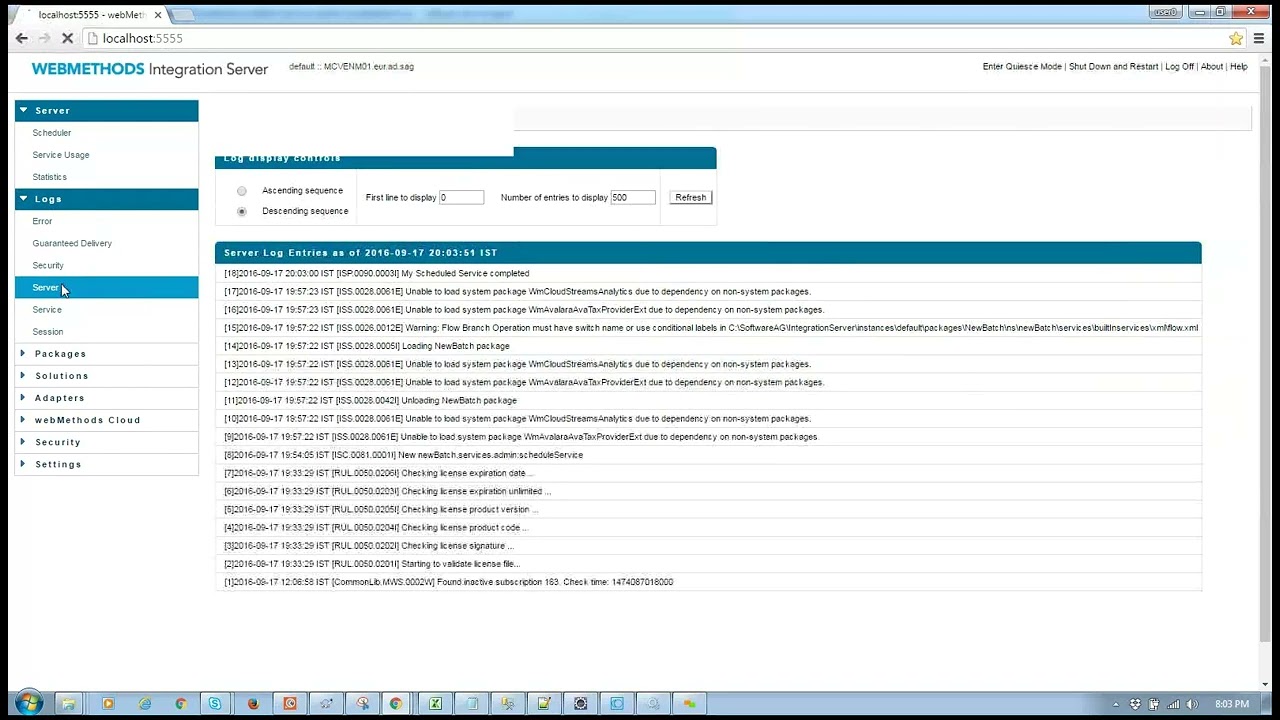Click Number of entries to display field
Screen dimensions: 1280x720
633,198
